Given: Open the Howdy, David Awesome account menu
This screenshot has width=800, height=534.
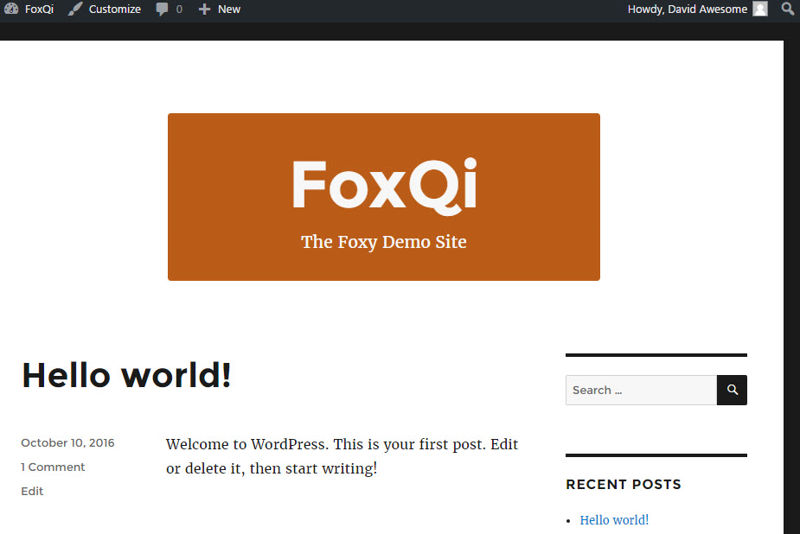Looking at the screenshot, I should point(687,9).
